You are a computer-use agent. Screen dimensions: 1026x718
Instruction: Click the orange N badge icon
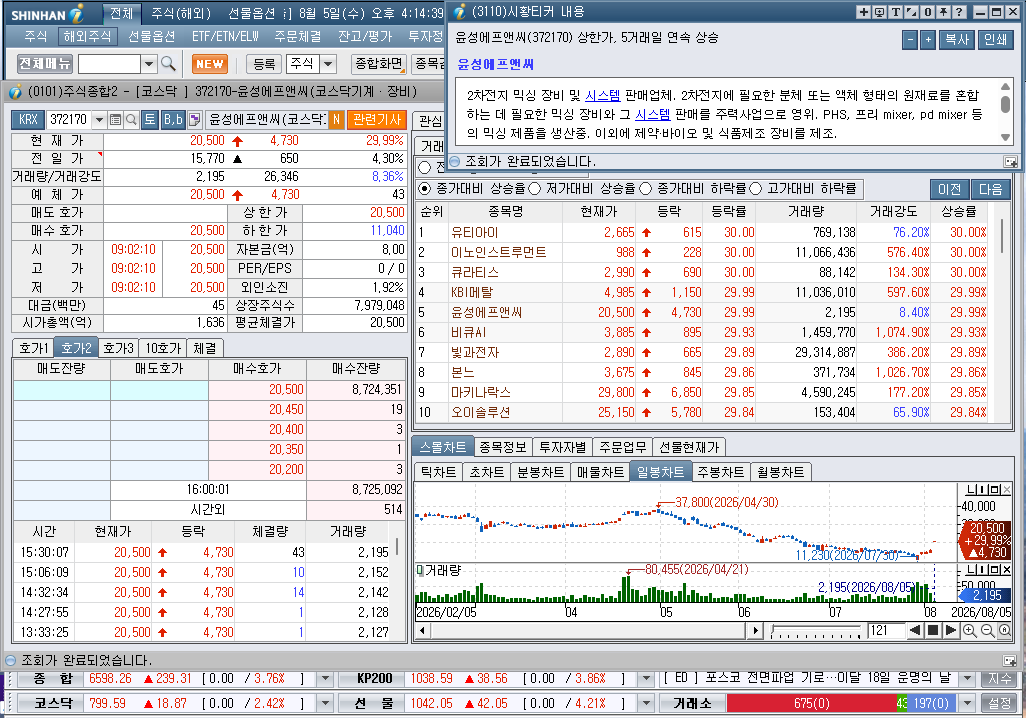[336, 119]
